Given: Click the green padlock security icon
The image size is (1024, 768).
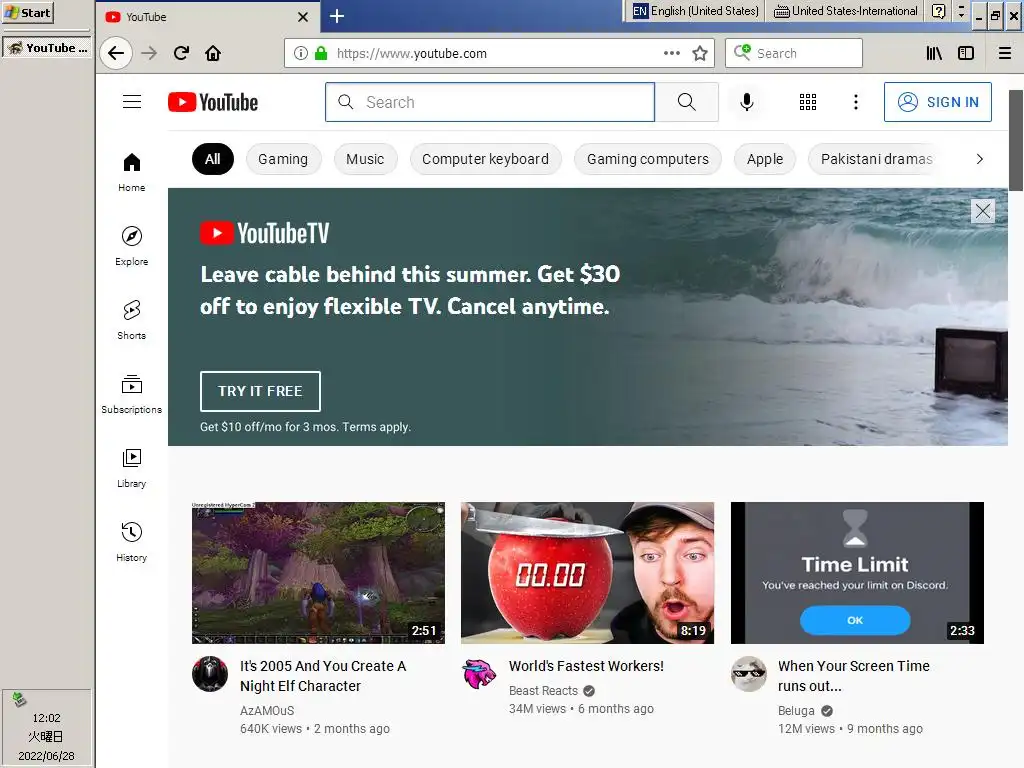Looking at the screenshot, I should click(x=321, y=53).
